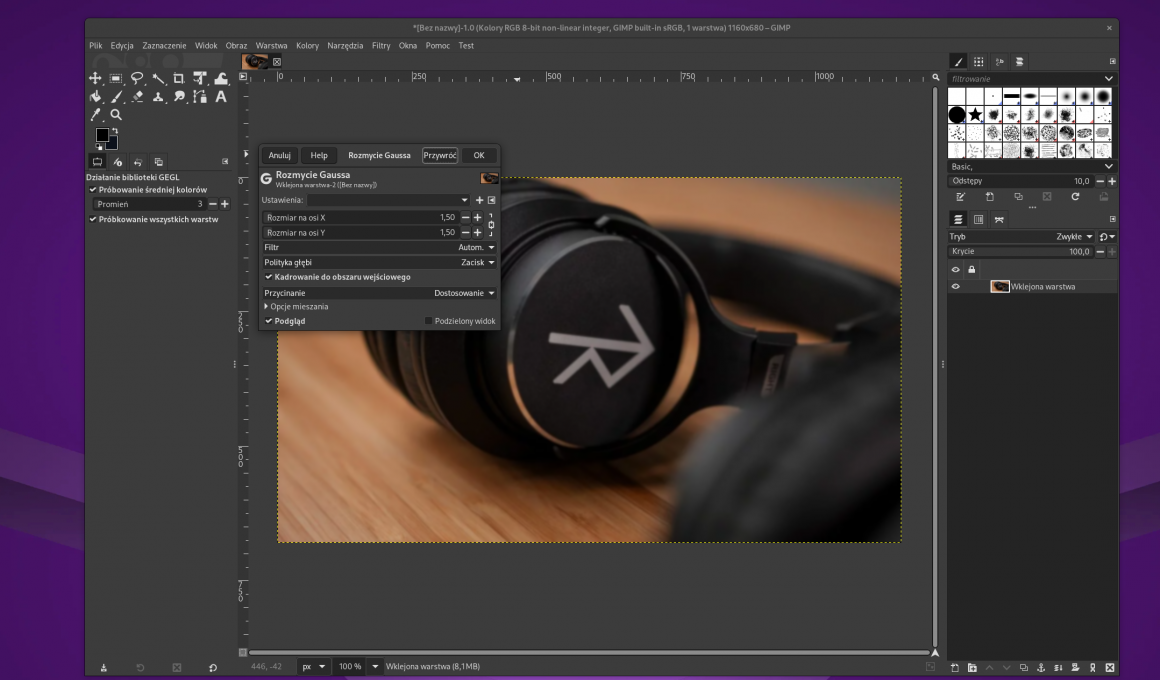
Task: Select the Crop tool
Action: pyautogui.click(x=179, y=78)
